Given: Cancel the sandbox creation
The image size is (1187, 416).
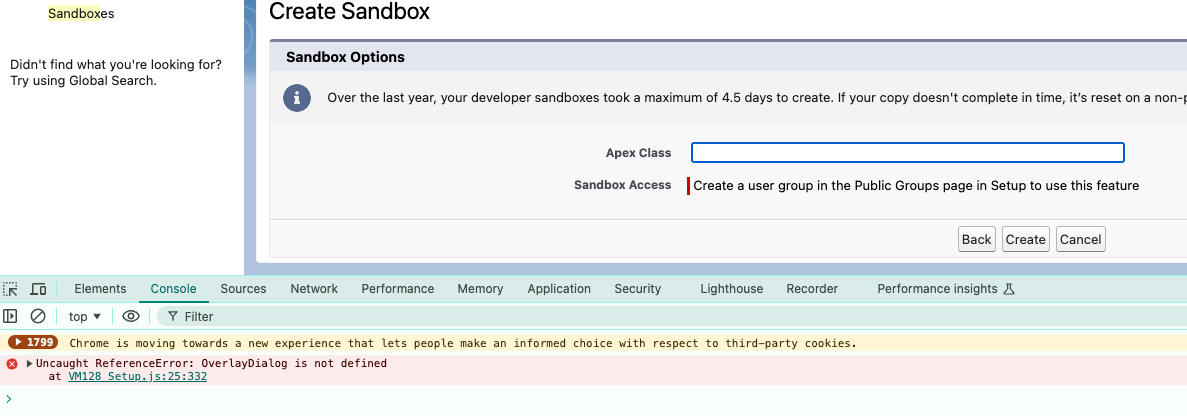Looking at the screenshot, I should click(1080, 239).
